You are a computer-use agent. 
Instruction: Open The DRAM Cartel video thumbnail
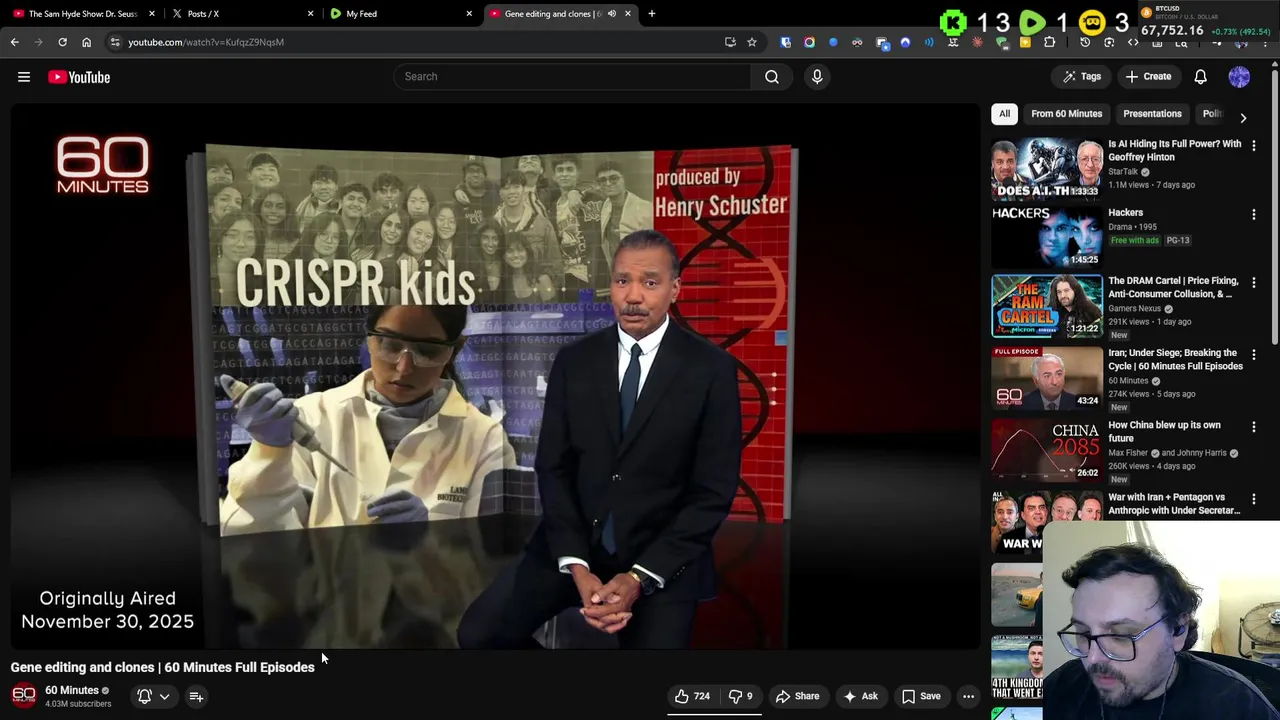[1047, 306]
